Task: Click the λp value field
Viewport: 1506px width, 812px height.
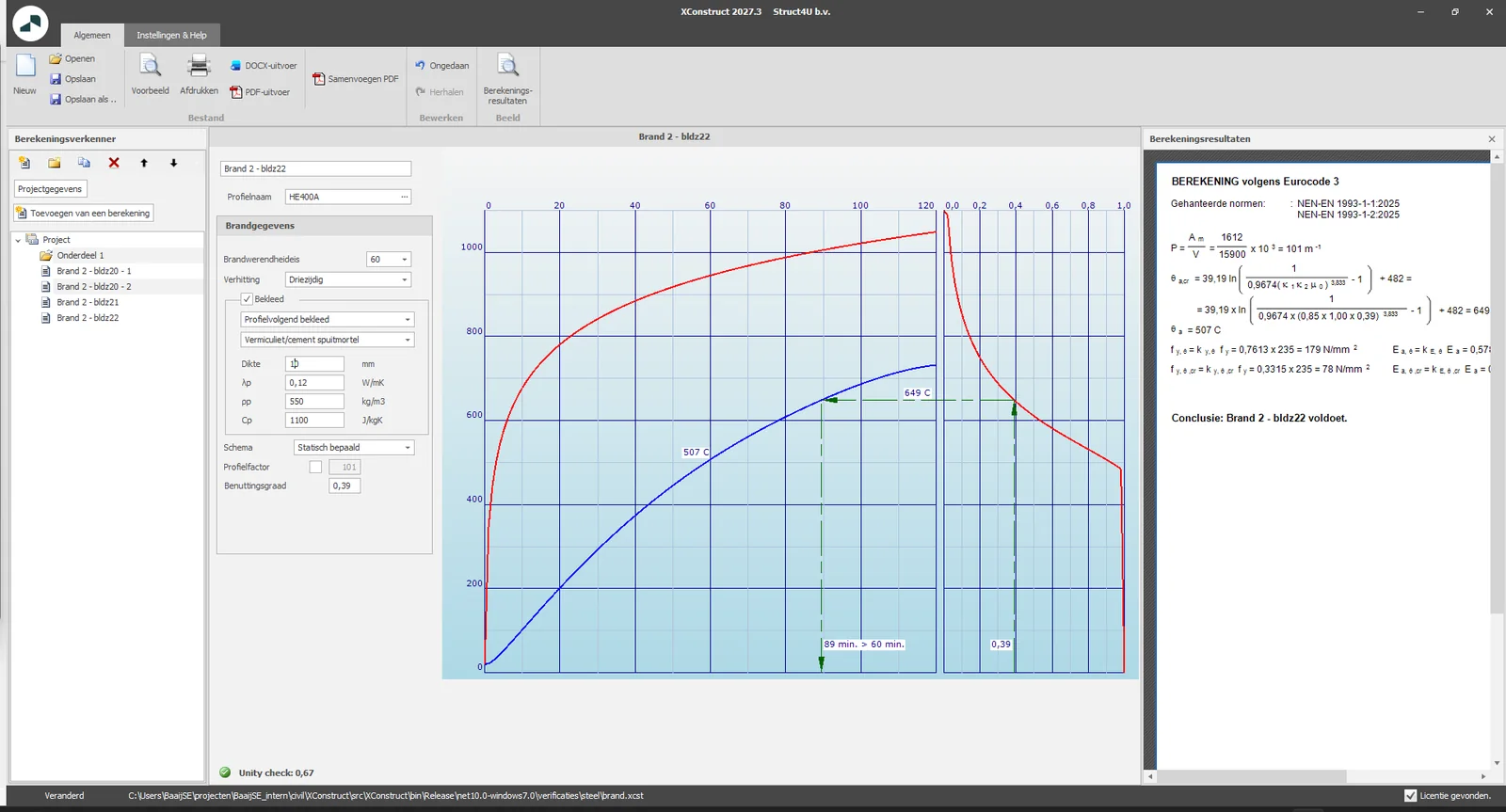Action: (x=314, y=383)
